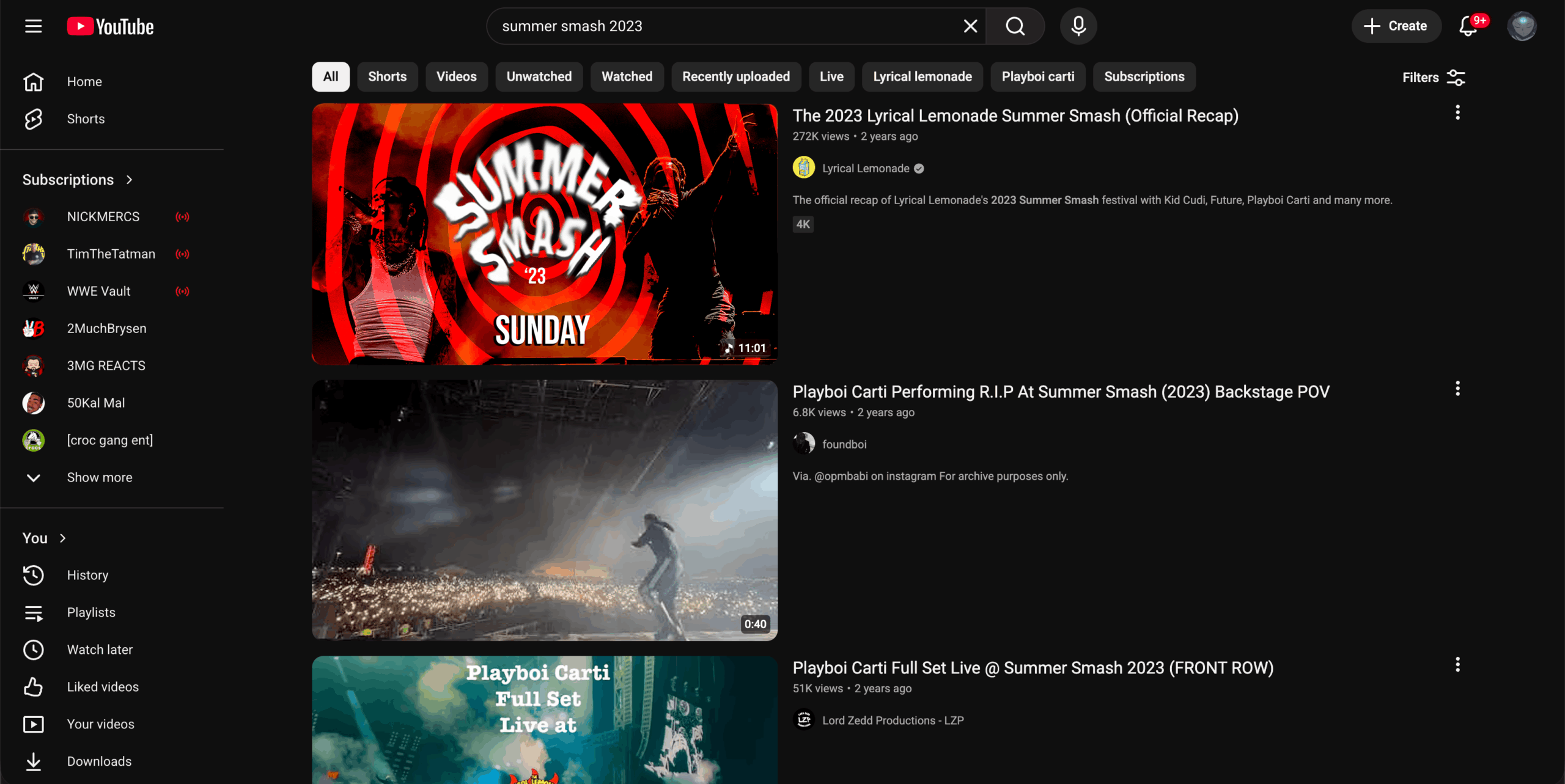Select the Videos chip tab
The image size is (1565, 784).
tap(456, 76)
